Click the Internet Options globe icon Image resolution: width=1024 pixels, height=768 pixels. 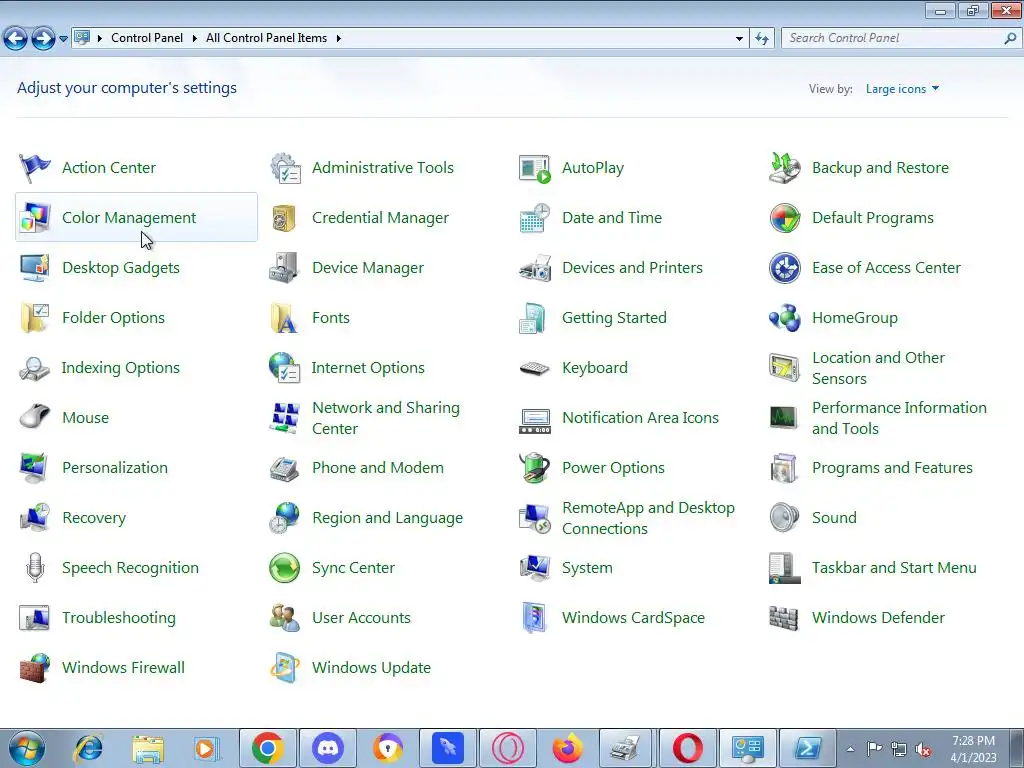[284, 368]
